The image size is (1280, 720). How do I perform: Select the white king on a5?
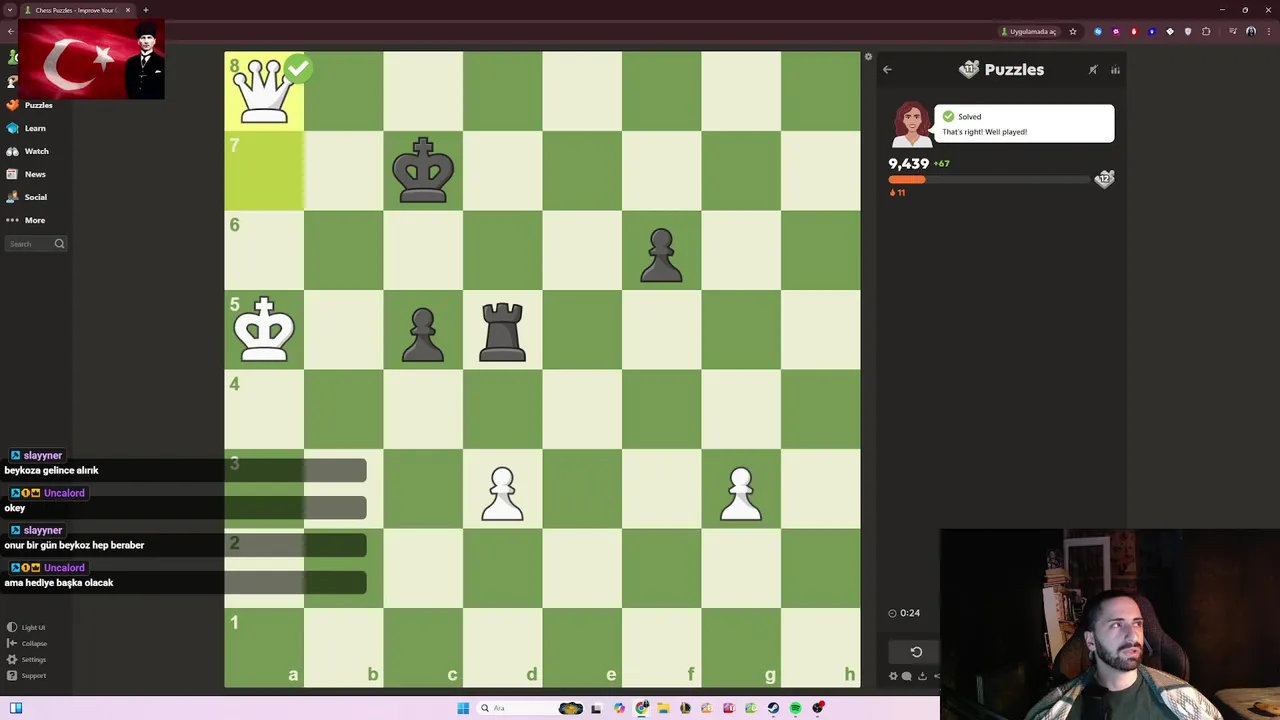pos(263,329)
